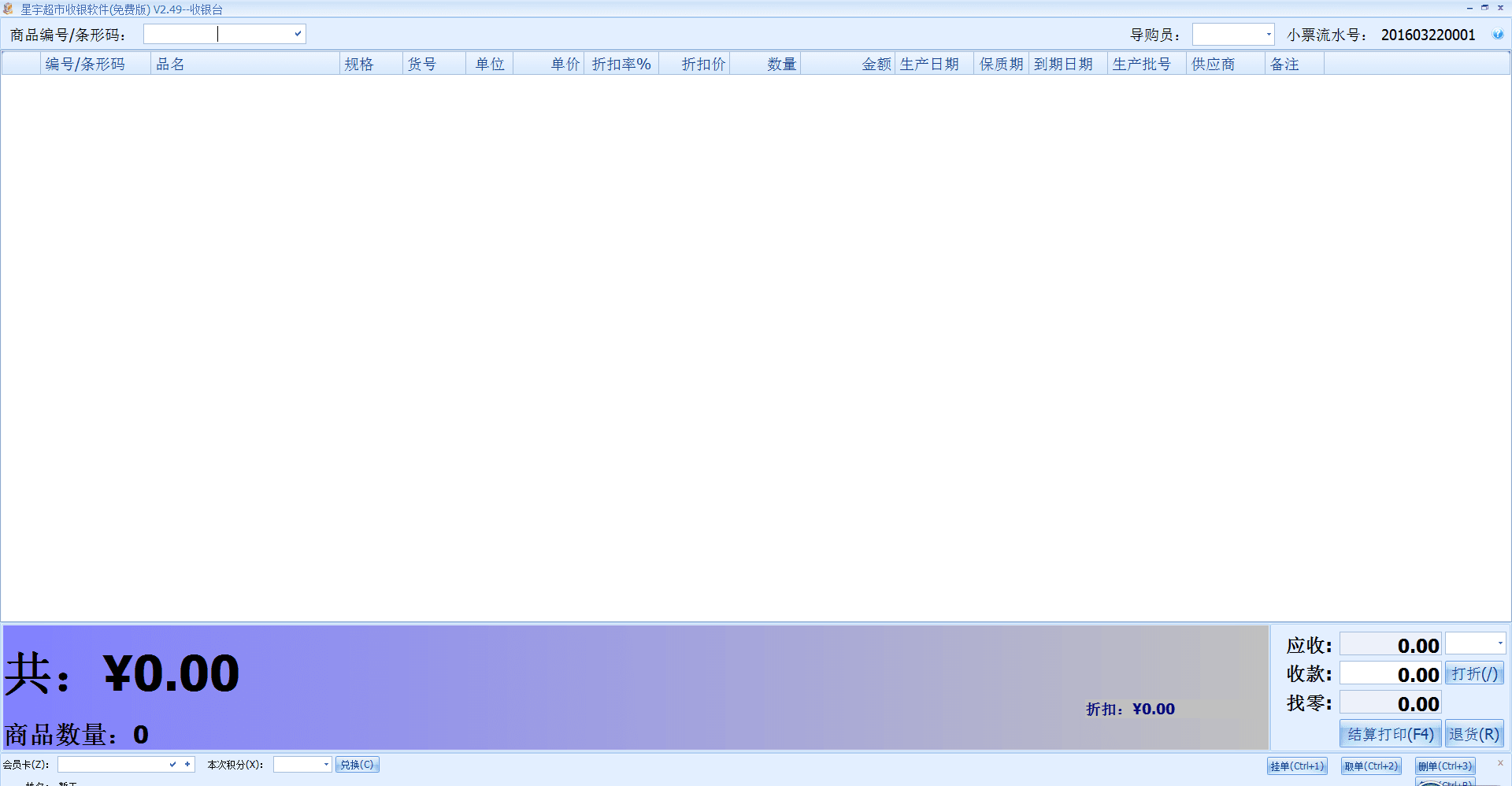Click 取单(Ctrl+2) to retrieve order
This screenshot has width=1512, height=786.
pyautogui.click(x=1371, y=766)
